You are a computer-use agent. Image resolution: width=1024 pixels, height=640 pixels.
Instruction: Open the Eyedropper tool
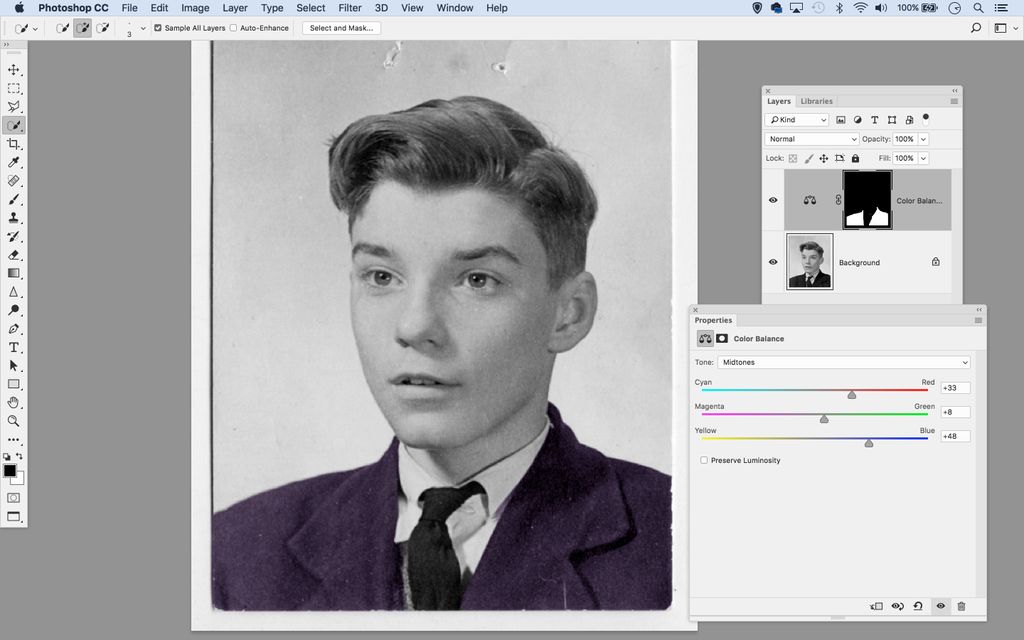14,163
